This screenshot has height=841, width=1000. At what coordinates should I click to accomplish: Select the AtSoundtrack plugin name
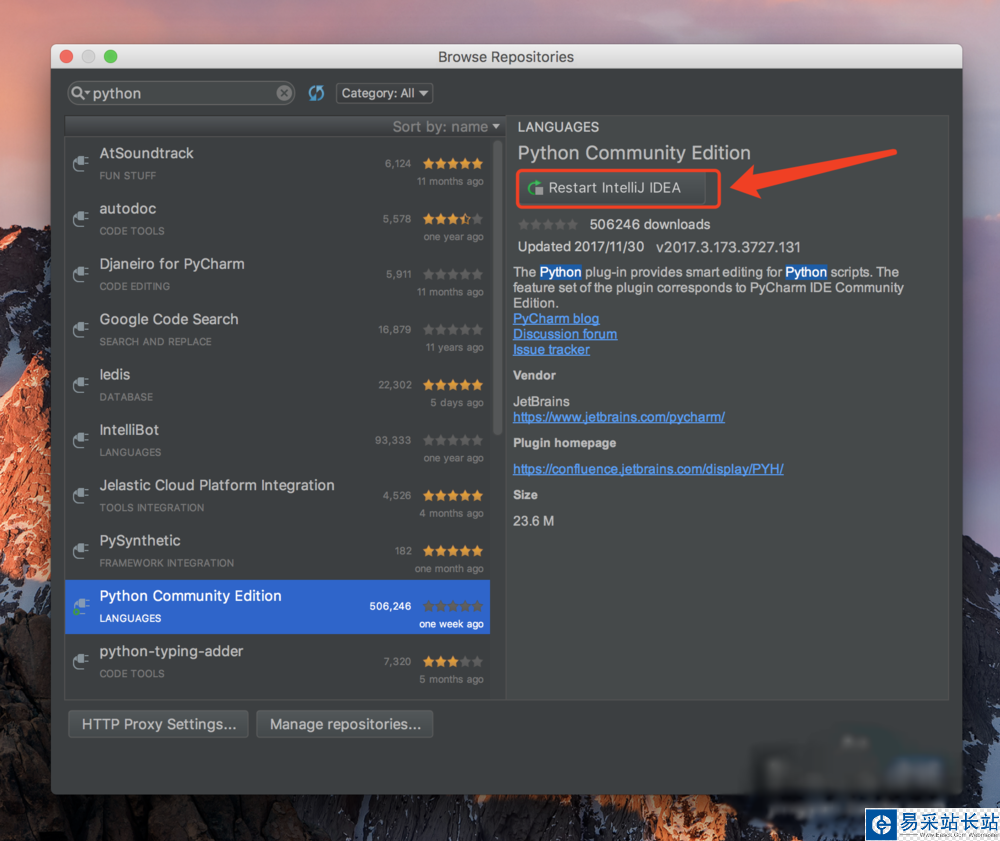tap(146, 153)
